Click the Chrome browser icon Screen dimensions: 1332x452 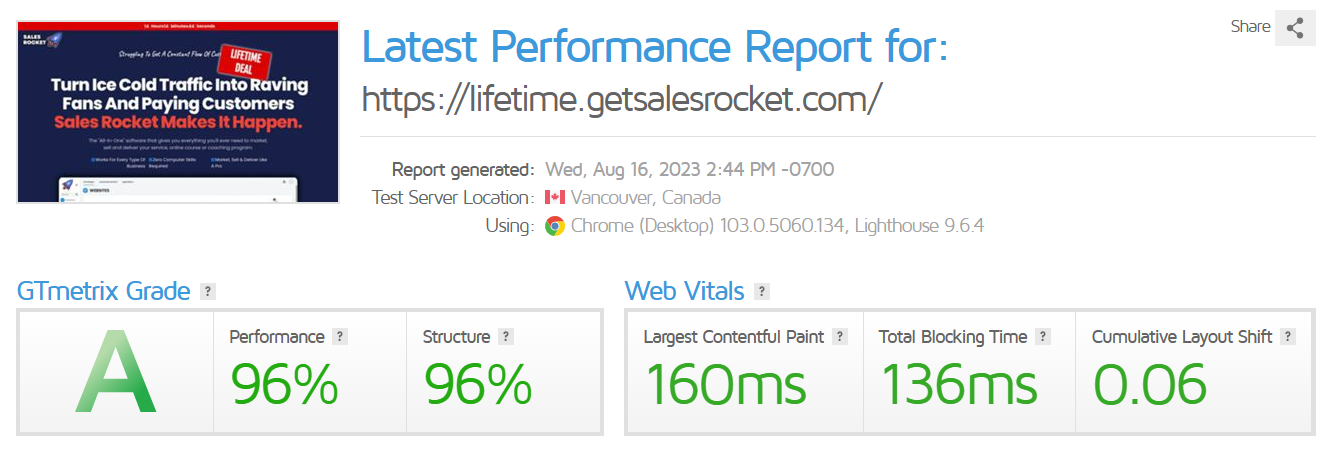[x=555, y=226]
